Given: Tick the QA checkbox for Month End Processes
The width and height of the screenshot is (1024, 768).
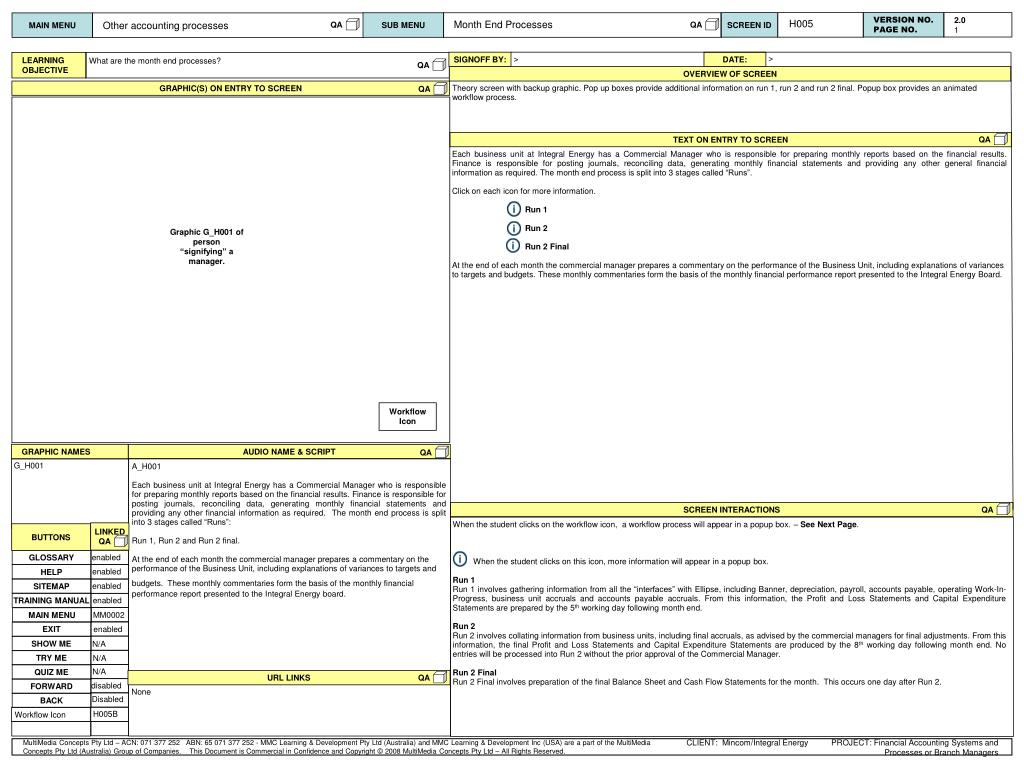Looking at the screenshot, I should [x=712, y=25].
